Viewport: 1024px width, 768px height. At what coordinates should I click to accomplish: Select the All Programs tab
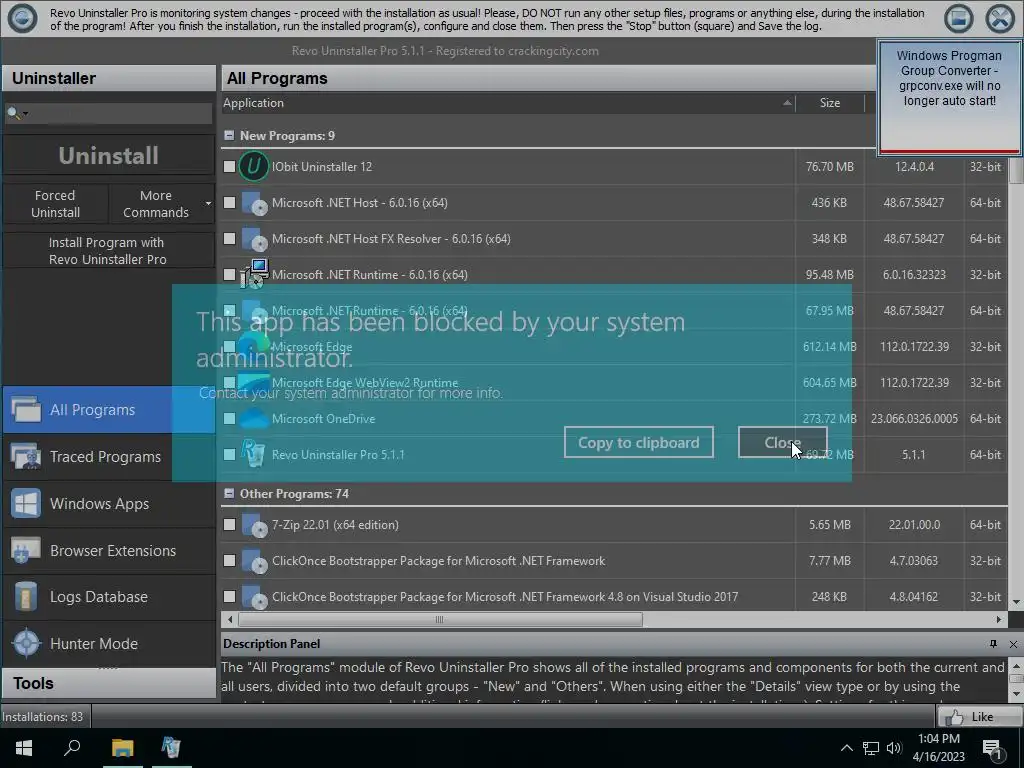pyautogui.click(x=108, y=409)
